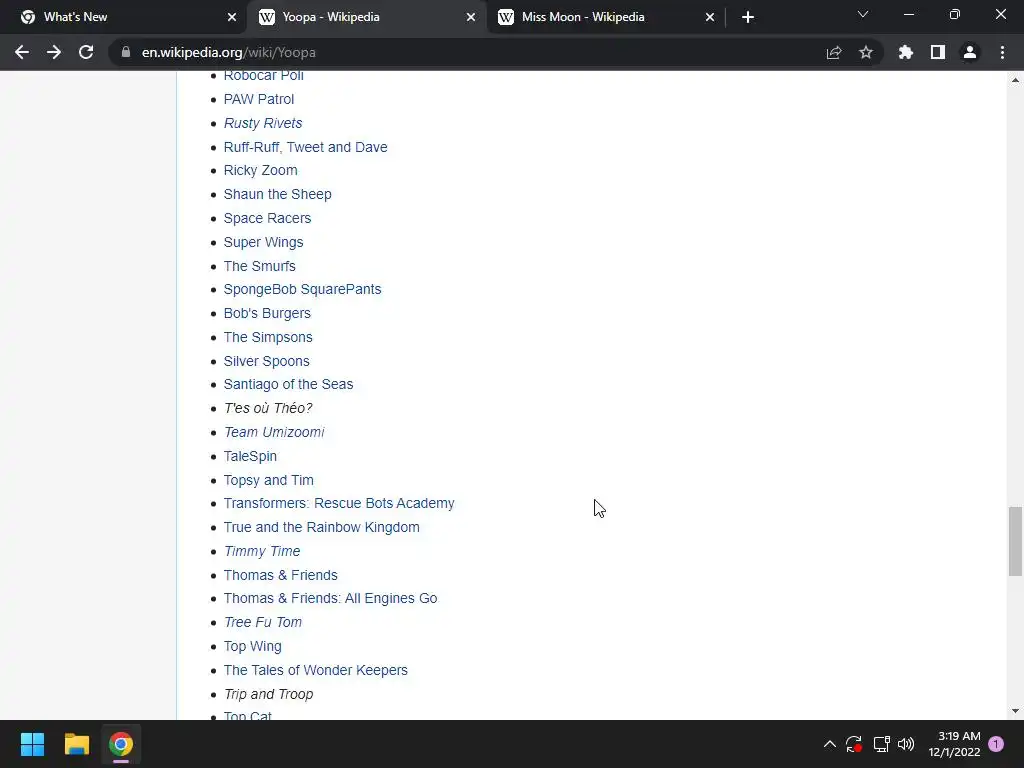Open the Rusty Rivets link
Image resolution: width=1024 pixels, height=768 pixels.
point(263,123)
